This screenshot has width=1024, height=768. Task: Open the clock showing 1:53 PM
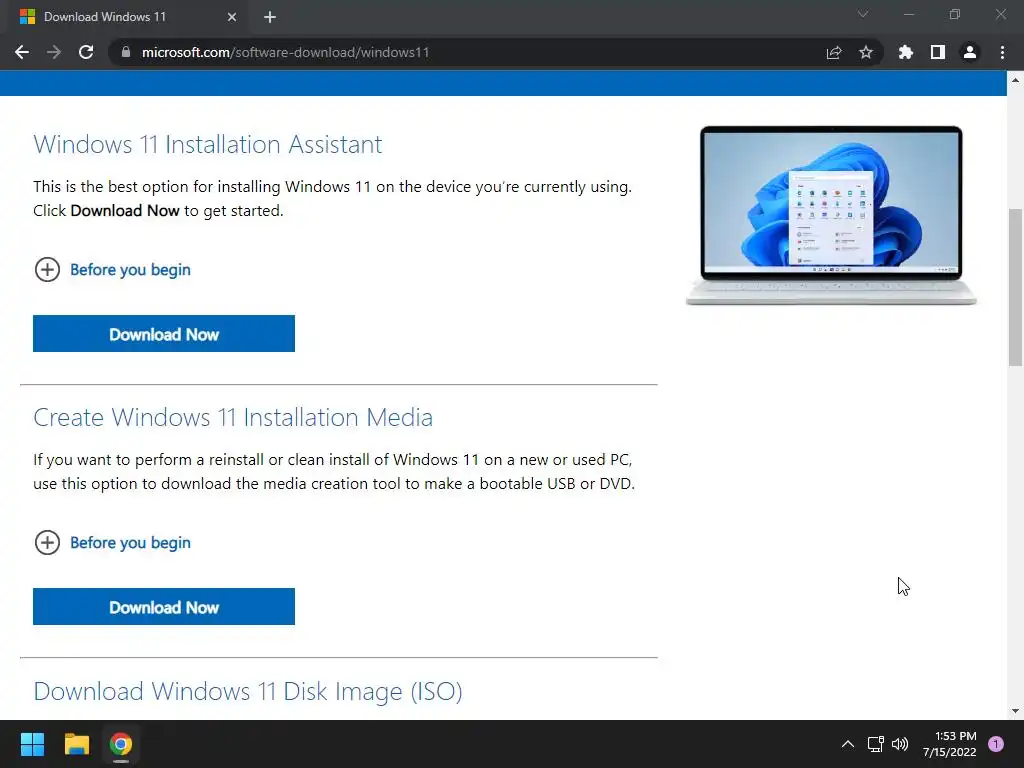point(950,744)
